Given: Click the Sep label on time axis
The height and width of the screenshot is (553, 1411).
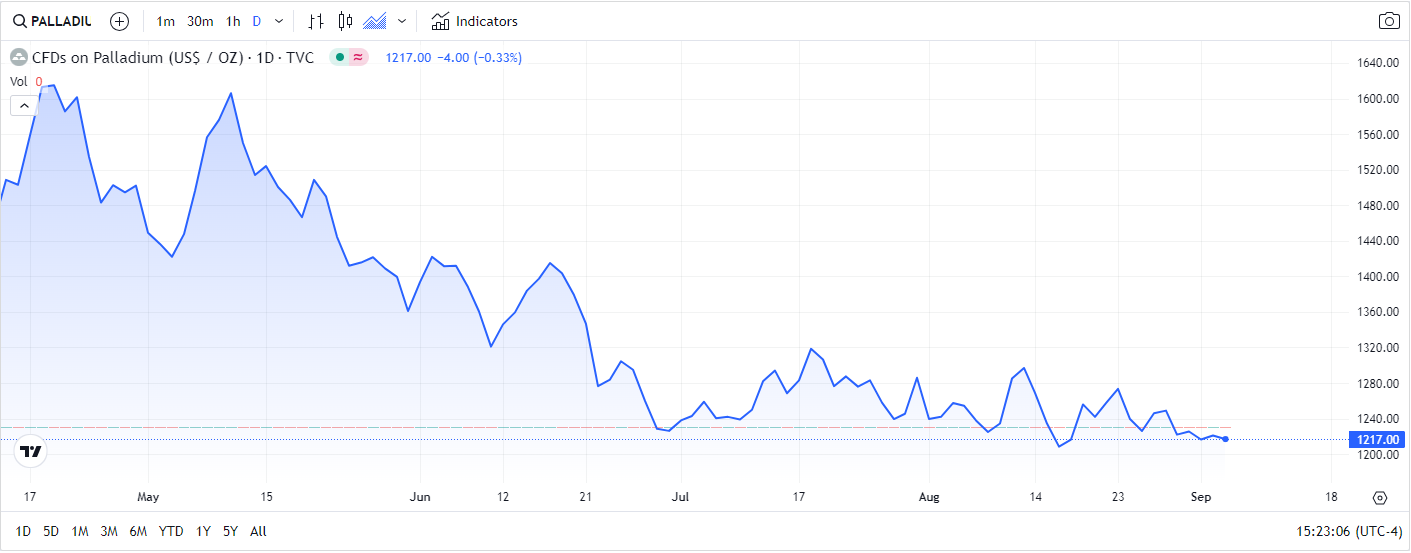Looking at the screenshot, I should (1201, 497).
